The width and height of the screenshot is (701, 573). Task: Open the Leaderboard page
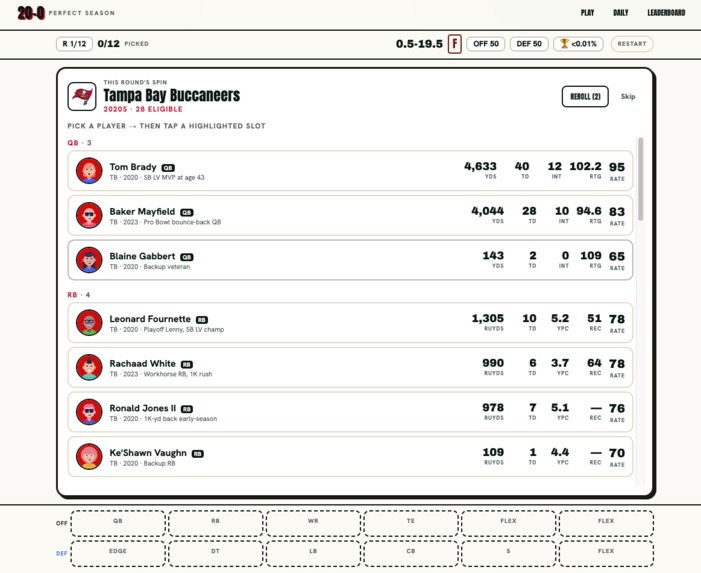[x=666, y=13]
